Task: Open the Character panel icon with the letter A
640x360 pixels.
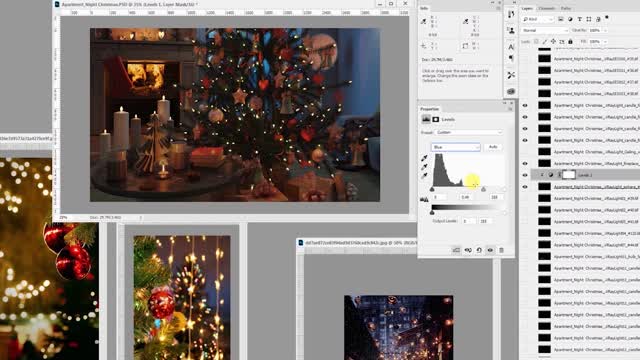Action: pyautogui.click(x=511, y=47)
